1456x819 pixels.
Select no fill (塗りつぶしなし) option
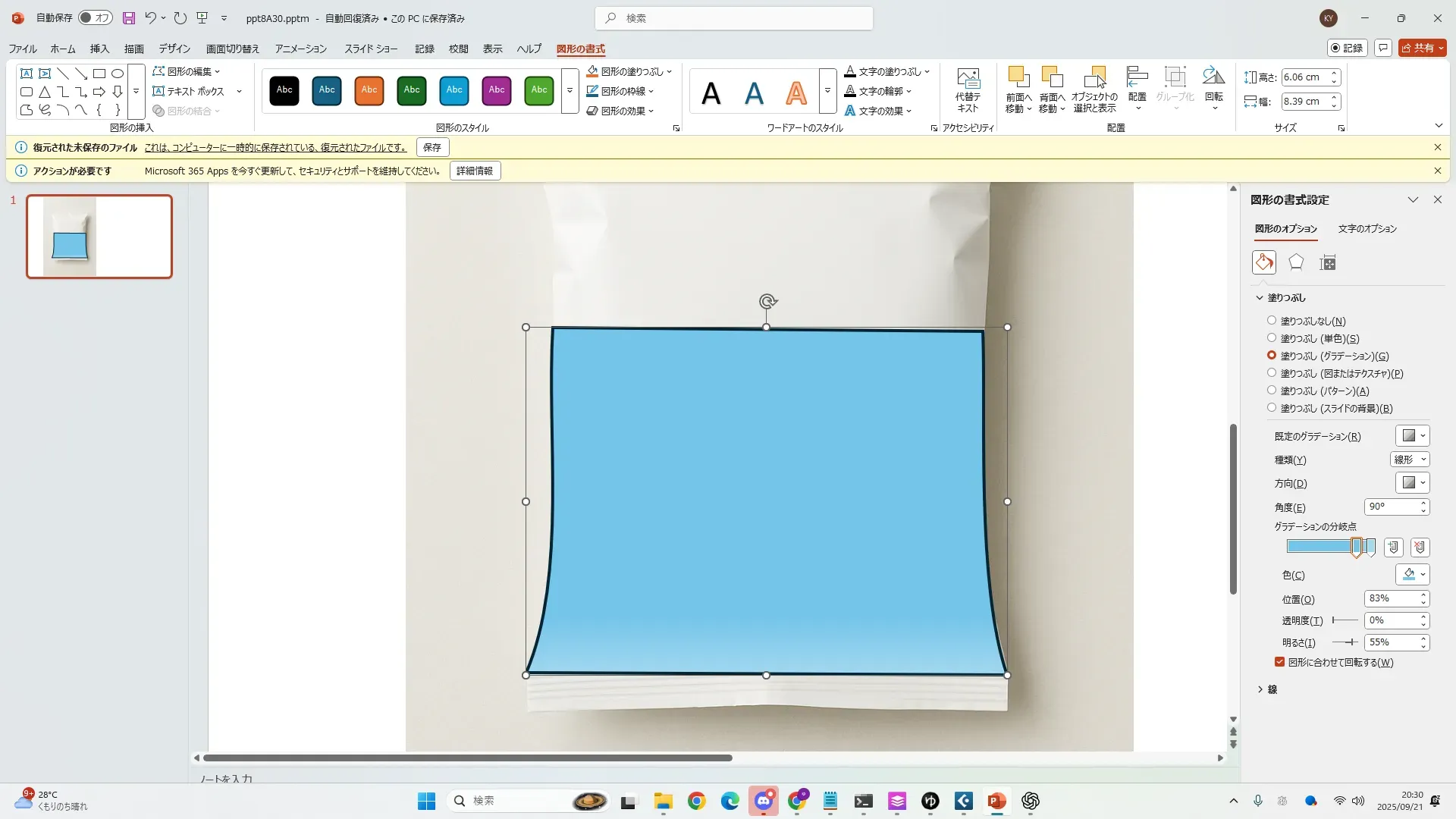pos(1272,321)
